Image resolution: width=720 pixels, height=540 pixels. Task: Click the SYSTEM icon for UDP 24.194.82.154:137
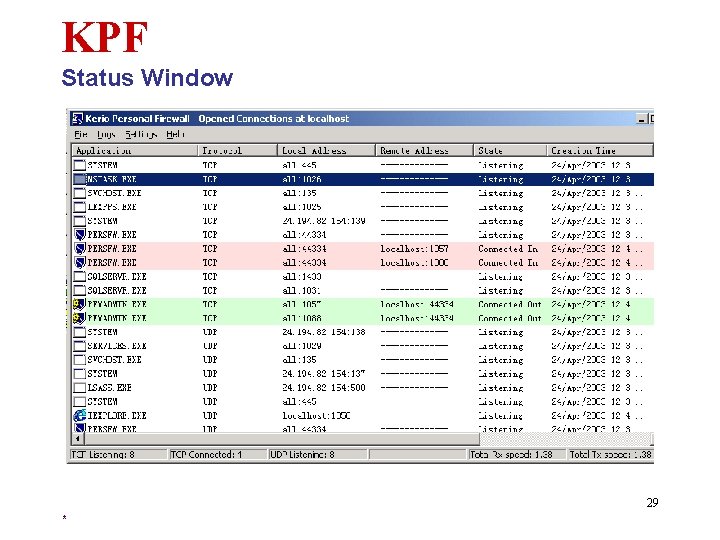pyautogui.click(x=80, y=374)
